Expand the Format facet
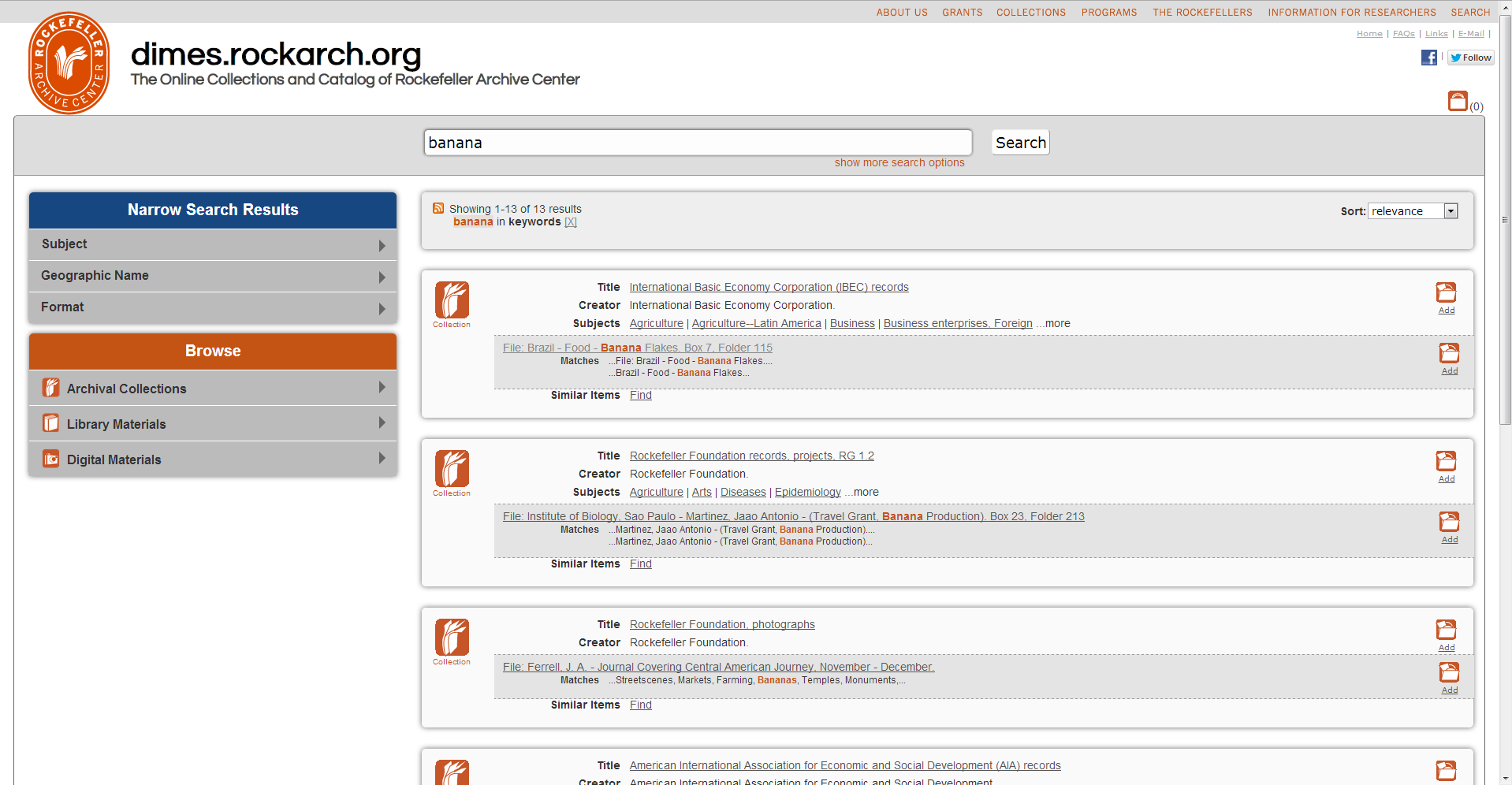 point(213,307)
